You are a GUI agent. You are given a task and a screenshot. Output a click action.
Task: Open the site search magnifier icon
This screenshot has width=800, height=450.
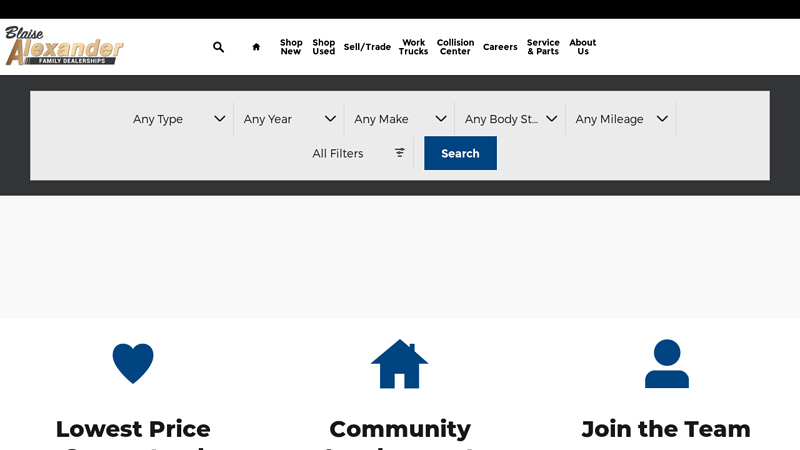(x=218, y=47)
